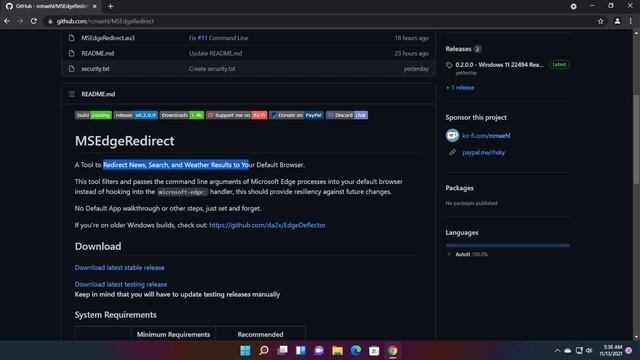Click the Support me on Ko-fi badge
Screen dimensions: 640x360
(x=236, y=115)
